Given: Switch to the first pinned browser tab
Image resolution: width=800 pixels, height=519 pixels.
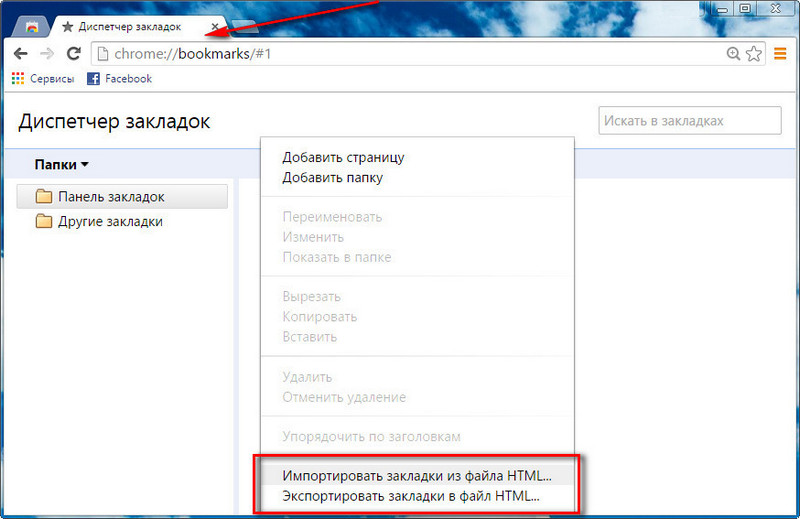Looking at the screenshot, I should click(32, 25).
